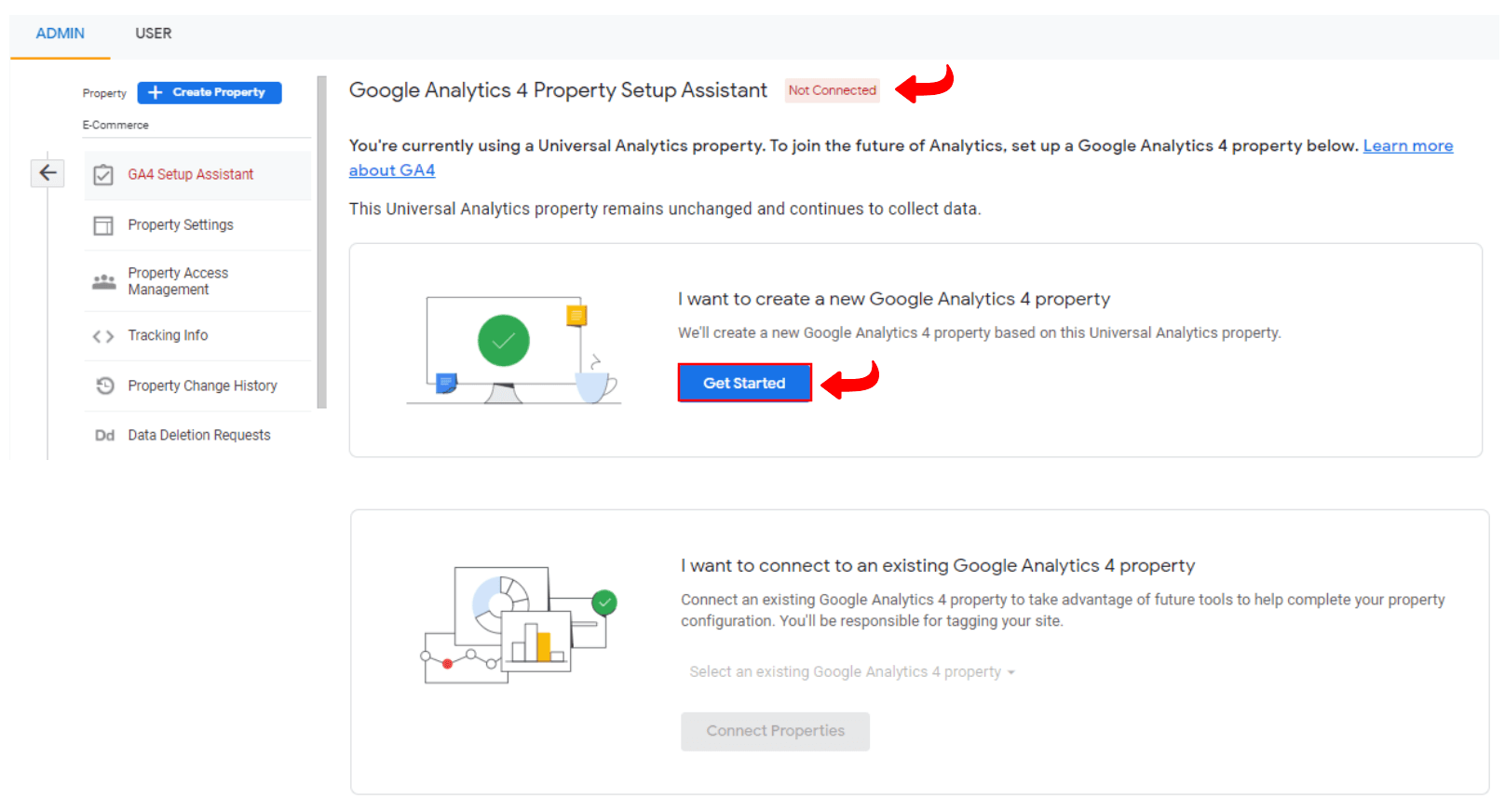Collapse the property panel with the back arrow
The height and width of the screenshot is (812, 1505).
pyautogui.click(x=47, y=173)
